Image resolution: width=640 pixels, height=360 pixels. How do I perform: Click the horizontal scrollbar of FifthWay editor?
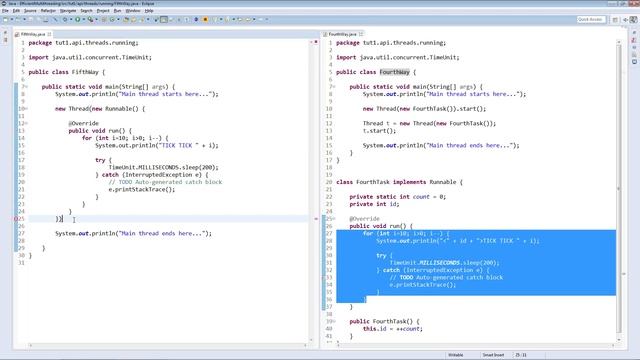click(168, 345)
